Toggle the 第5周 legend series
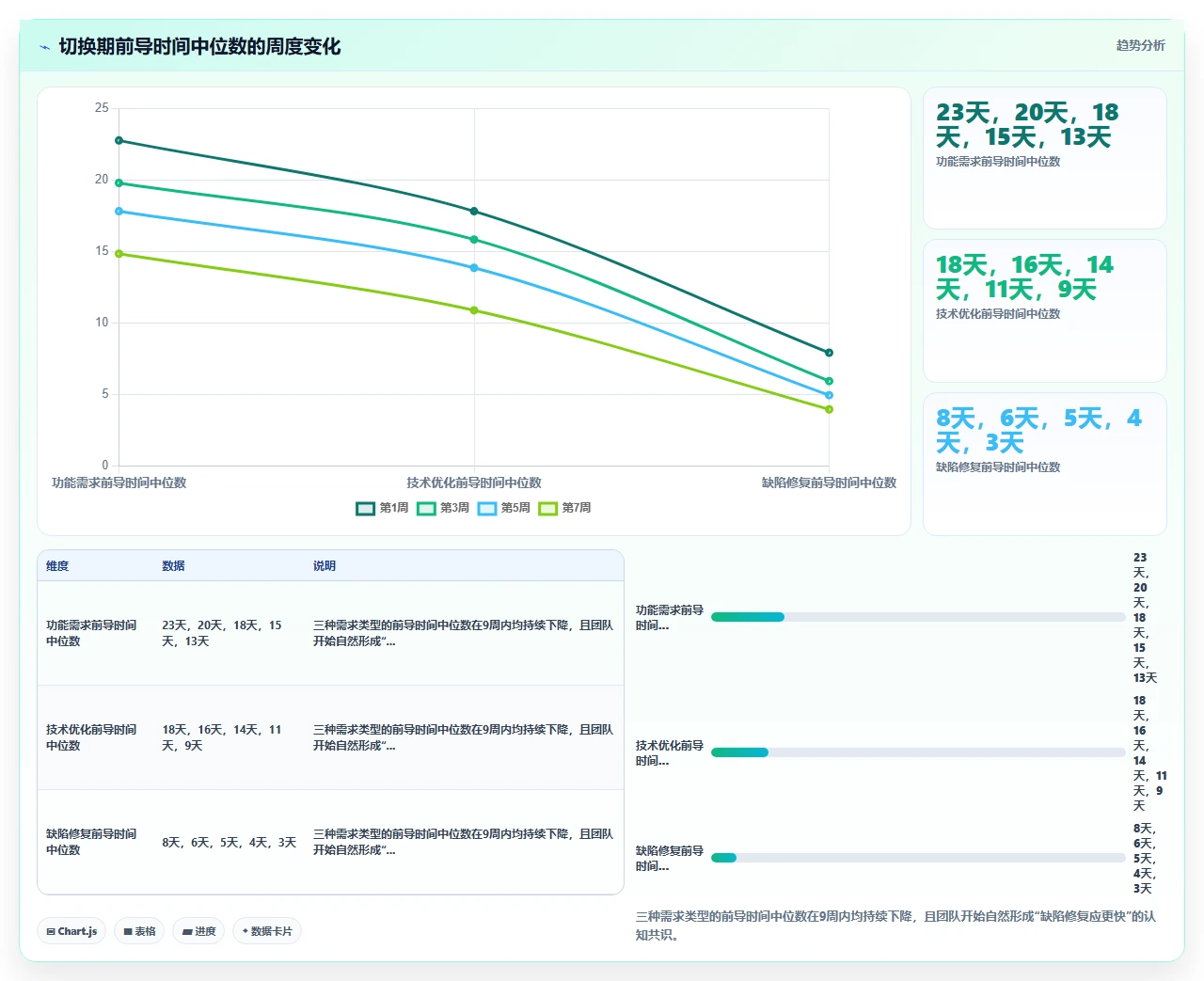1204x981 pixels. (x=503, y=508)
